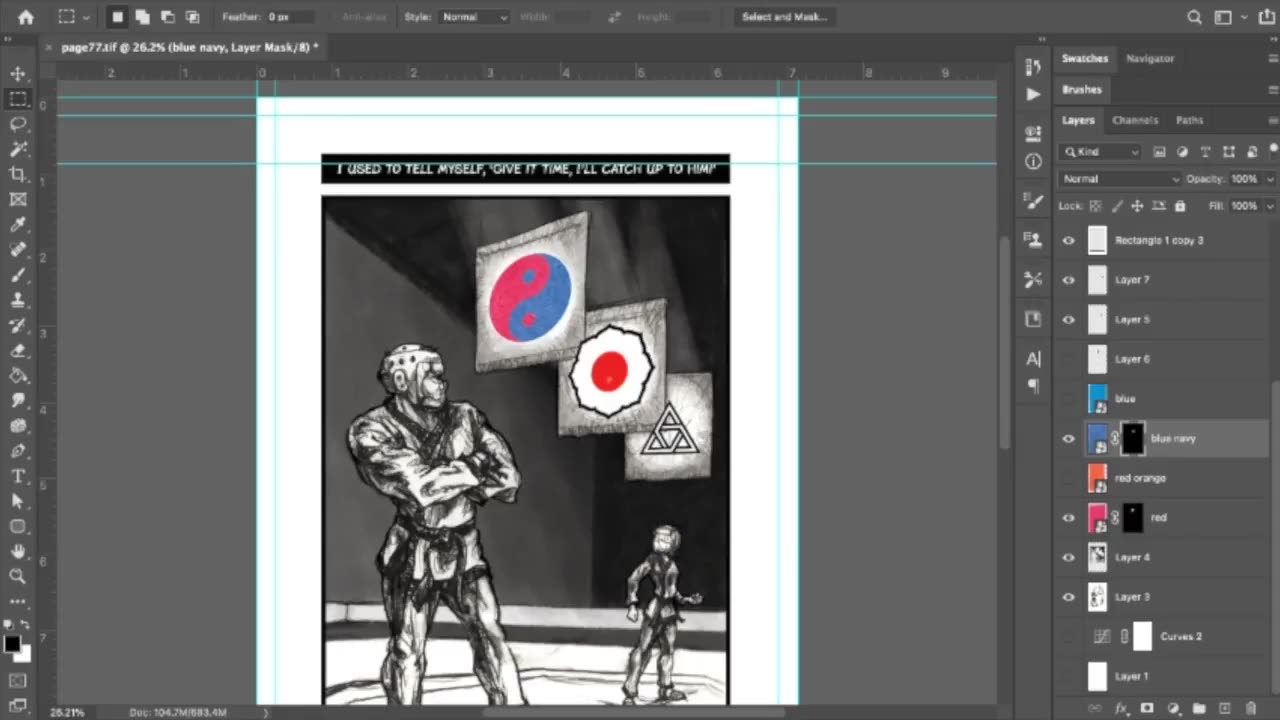Hide the red layer
1280x720 pixels.
click(1068, 517)
